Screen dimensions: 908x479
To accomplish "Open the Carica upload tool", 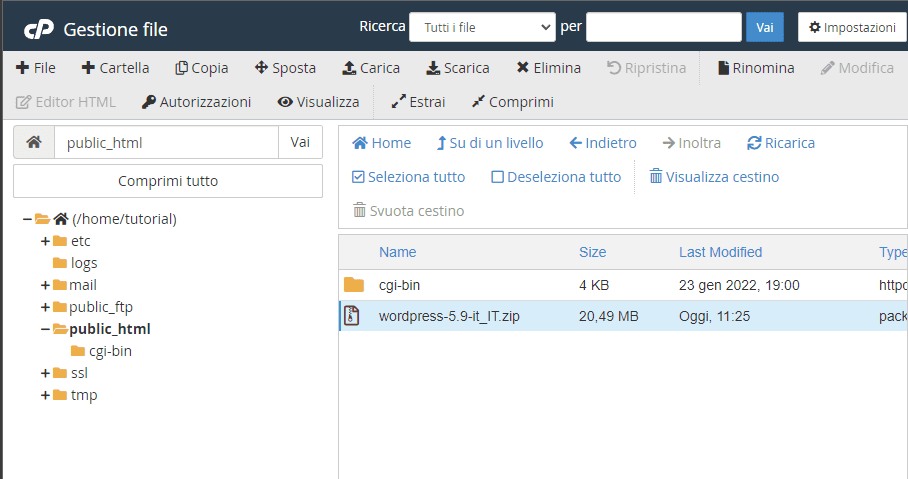I will coord(371,68).
